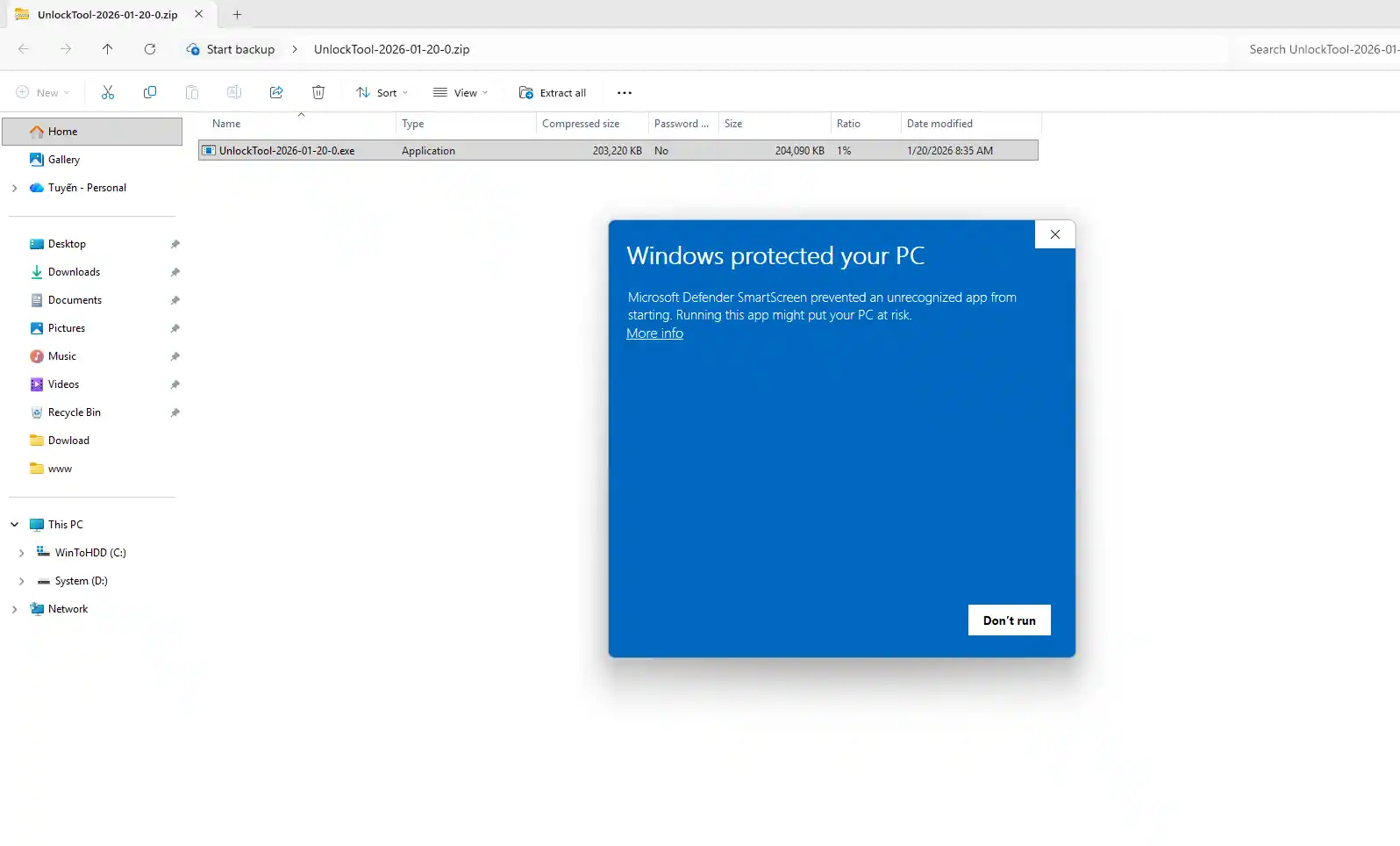The height and width of the screenshot is (846, 1400).
Task: Expand breadcrumb chevron after Start backup
Action: pyautogui.click(x=295, y=49)
